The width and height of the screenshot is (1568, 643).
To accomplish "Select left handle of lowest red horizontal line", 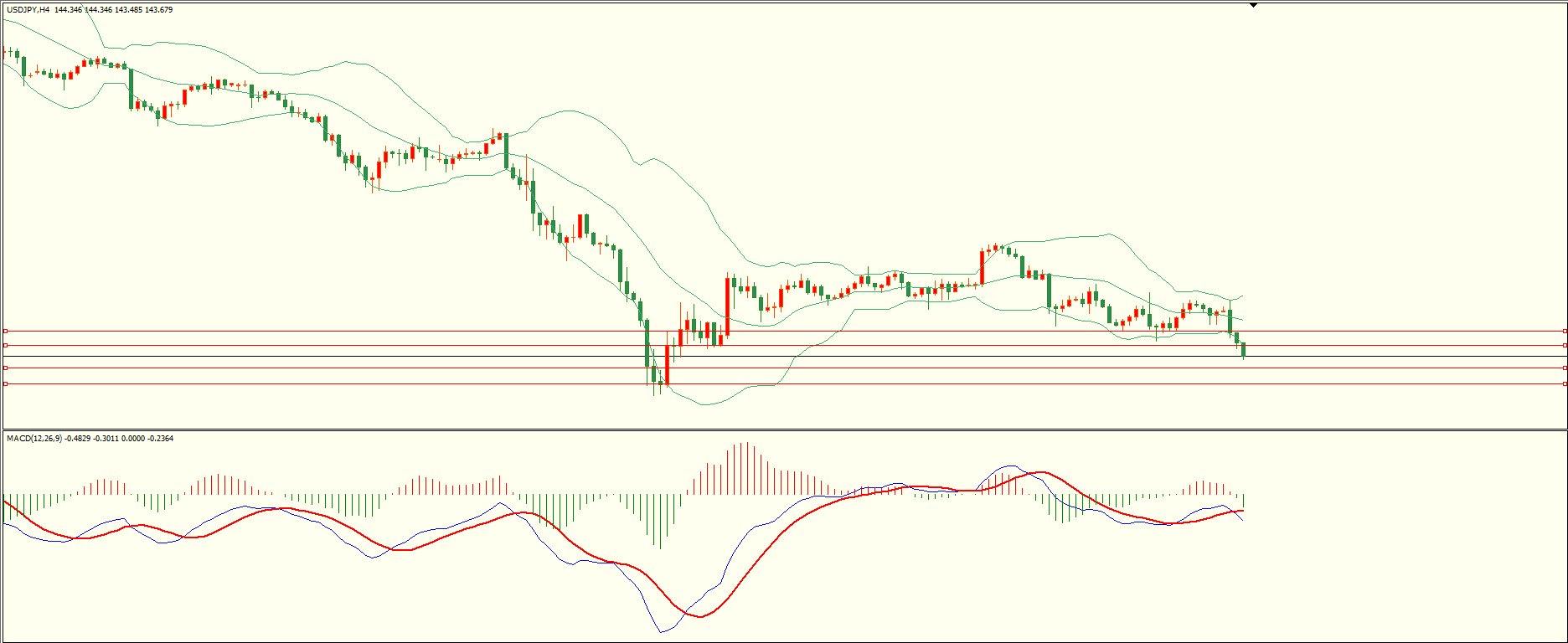I will (x=5, y=383).
